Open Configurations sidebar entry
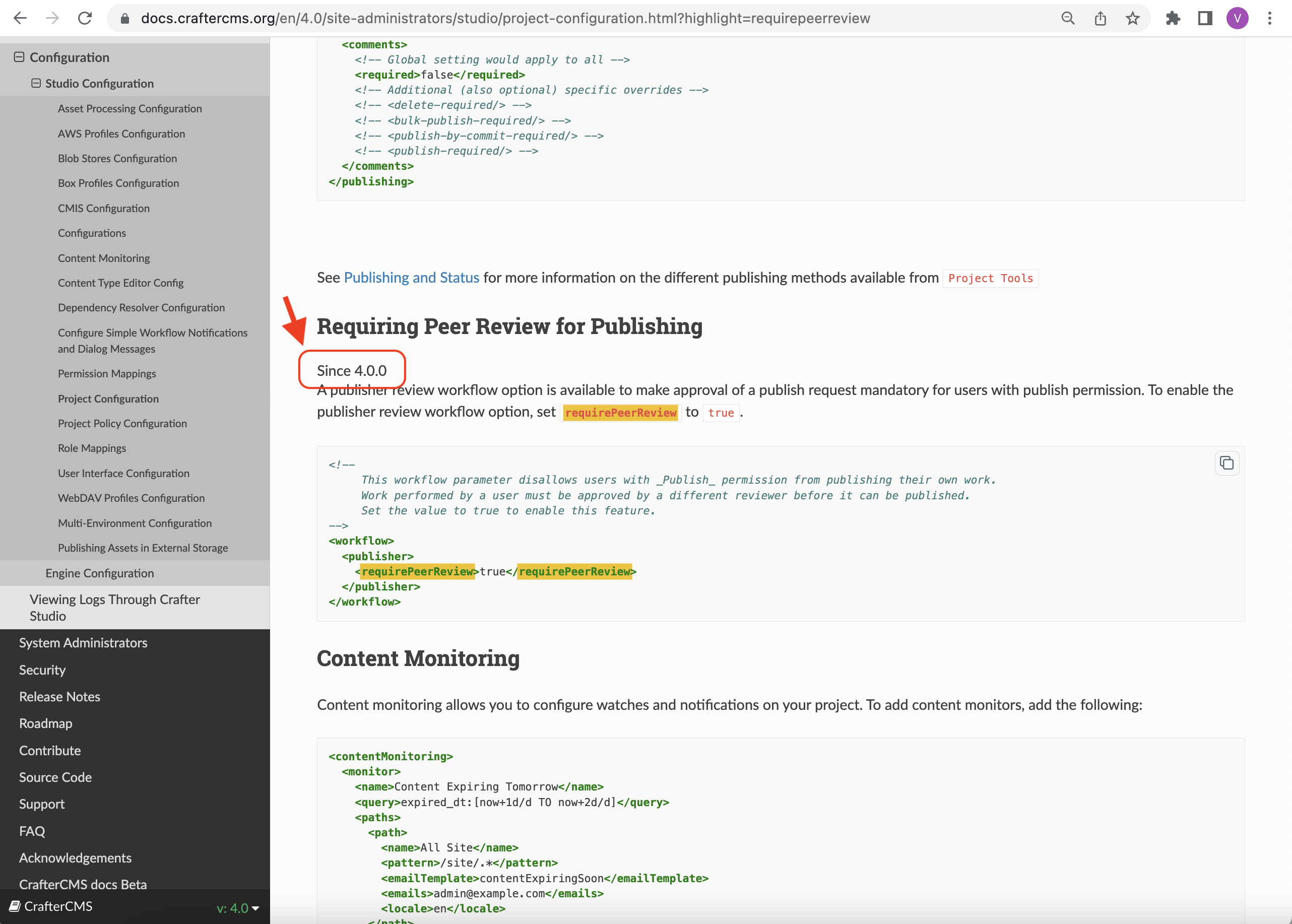 pyautogui.click(x=92, y=233)
